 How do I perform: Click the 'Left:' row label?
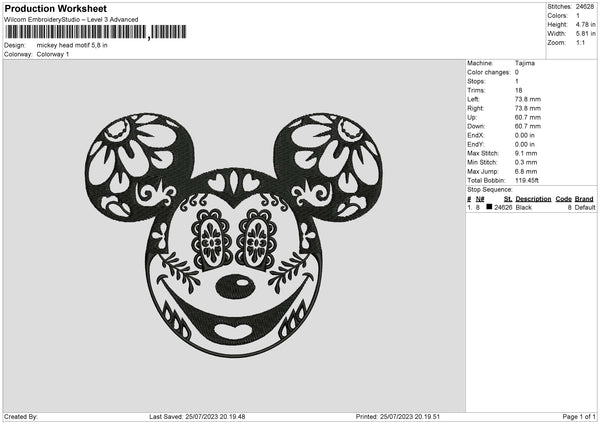[473, 99]
